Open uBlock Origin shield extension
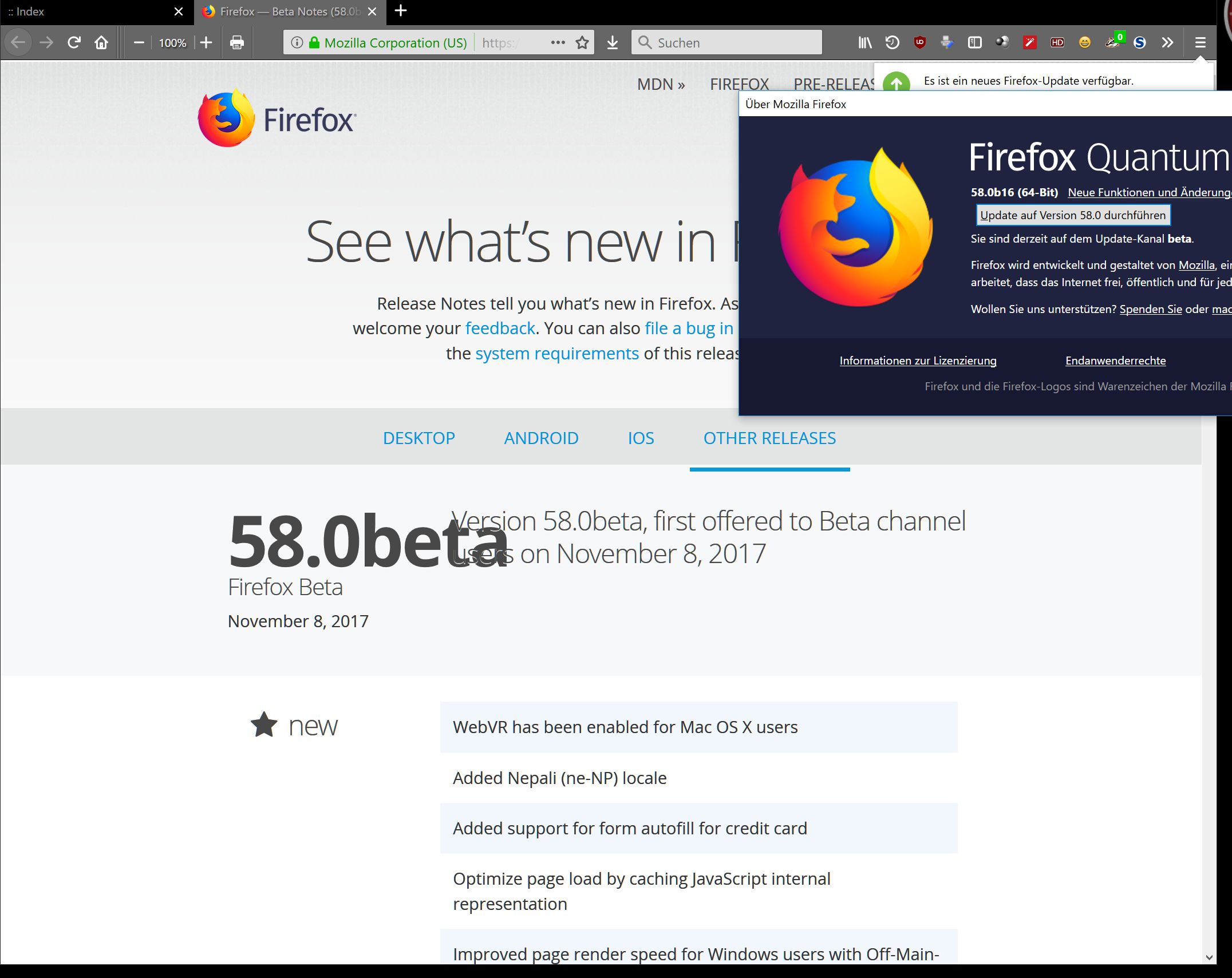Screen dimensions: 1232x978 click(920, 42)
